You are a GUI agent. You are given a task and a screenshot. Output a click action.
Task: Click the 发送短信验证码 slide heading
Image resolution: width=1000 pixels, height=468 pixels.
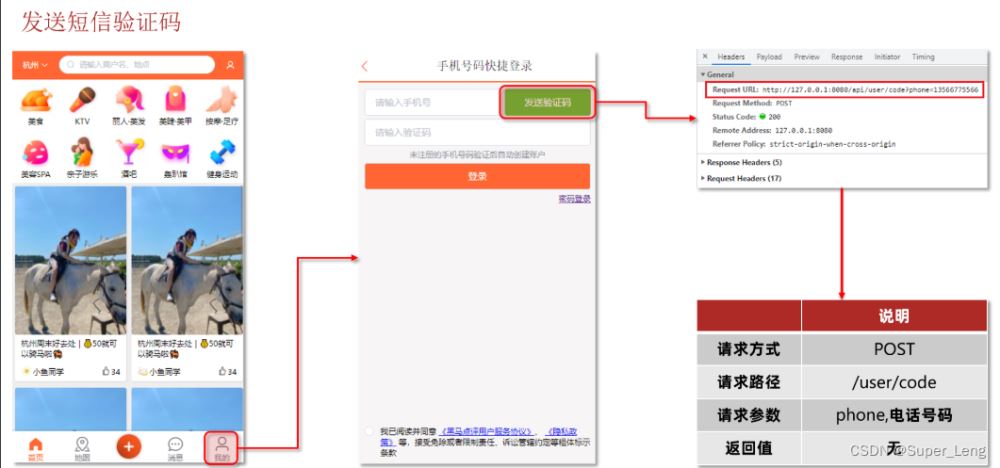click(101, 22)
